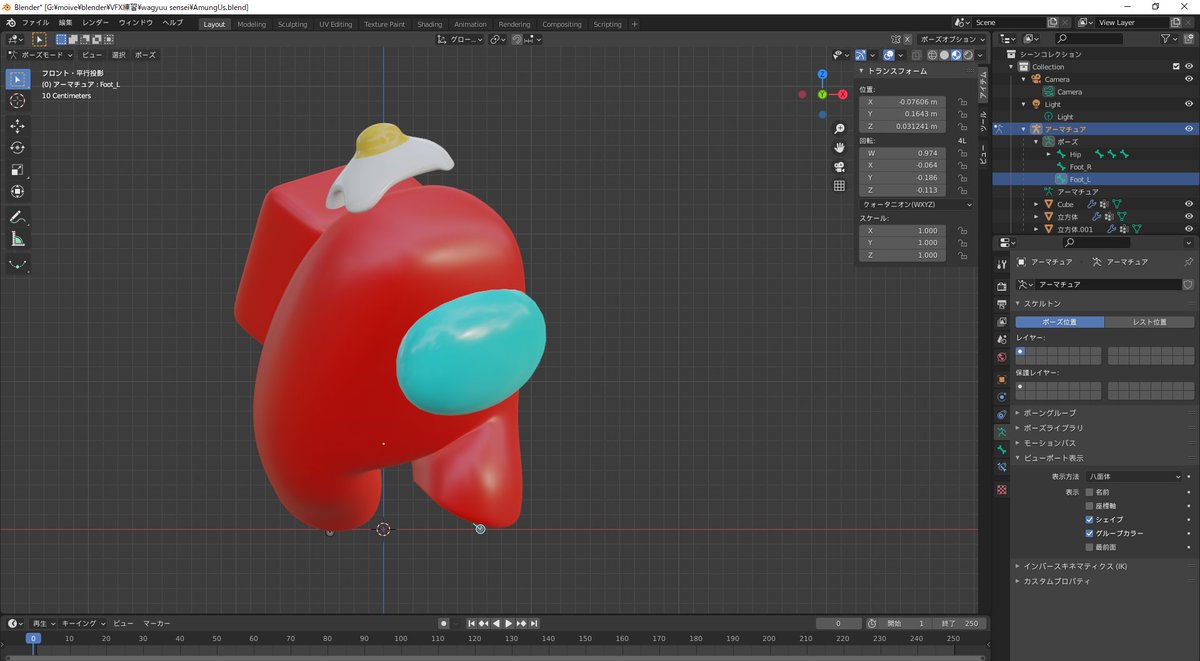The height and width of the screenshot is (661, 1200).
Task: Click the レスト位置 button
Action: (1150, 322)
